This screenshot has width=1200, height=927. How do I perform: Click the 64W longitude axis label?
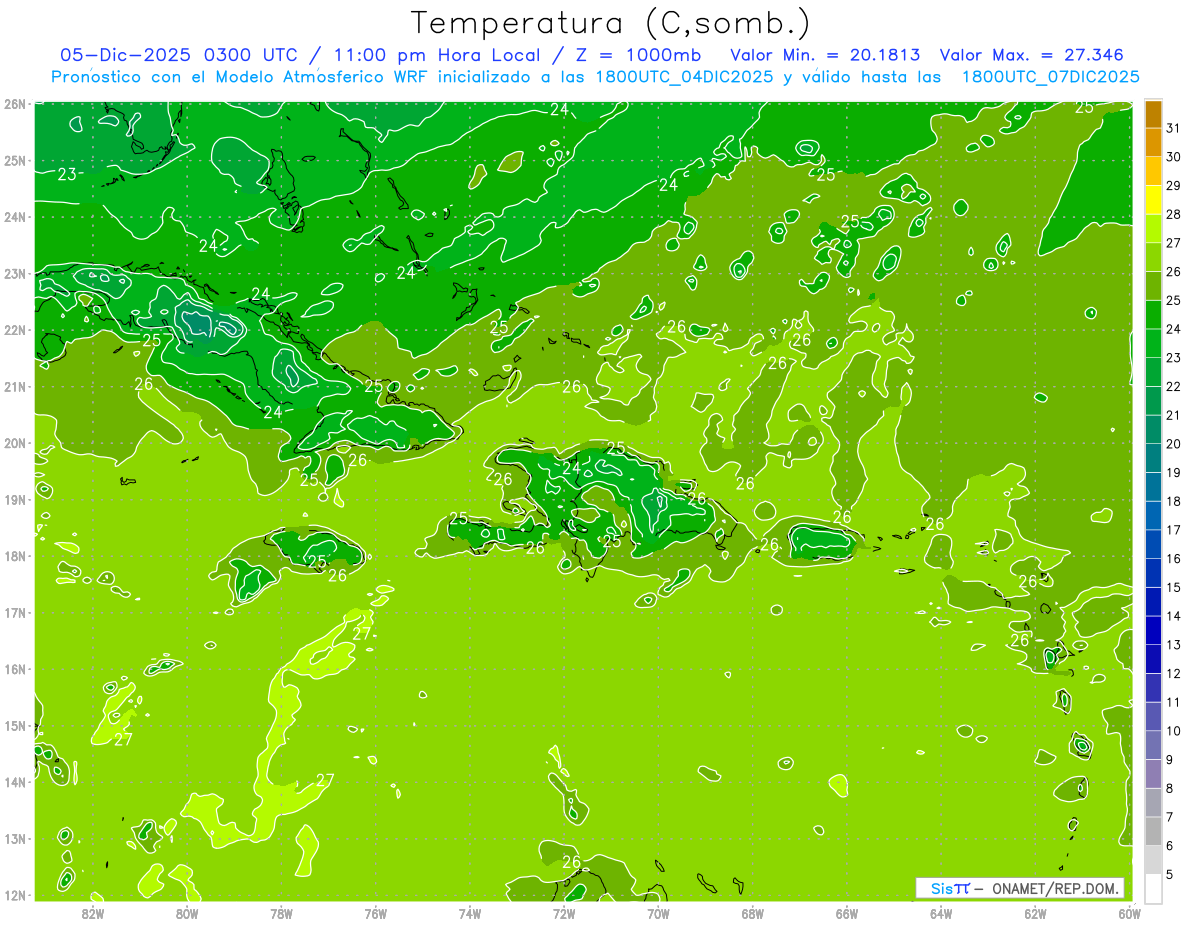coord(941,913)
